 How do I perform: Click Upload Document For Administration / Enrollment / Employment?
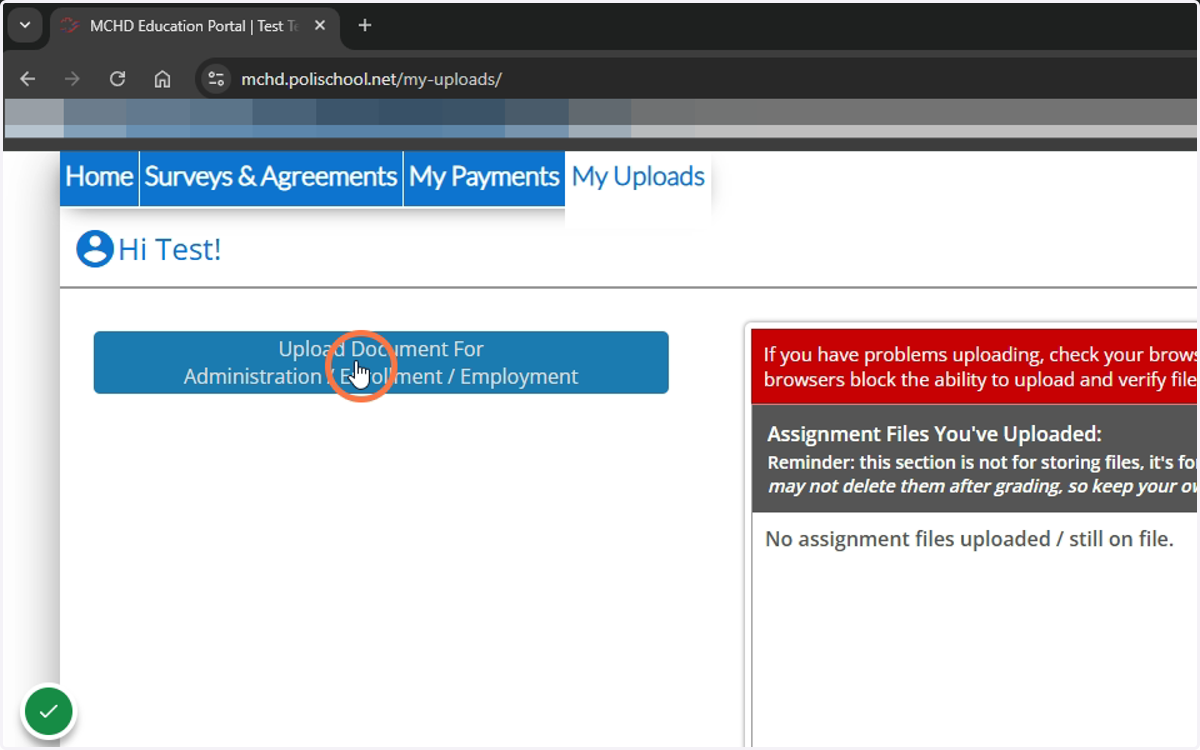pyautogui.click(x=381, y=362)
